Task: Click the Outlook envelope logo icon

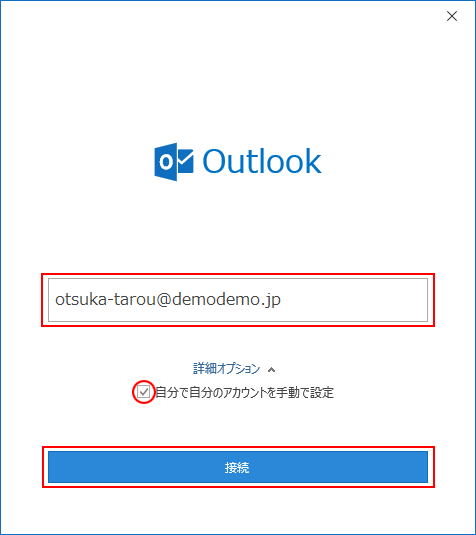Action: coord(174,162)
